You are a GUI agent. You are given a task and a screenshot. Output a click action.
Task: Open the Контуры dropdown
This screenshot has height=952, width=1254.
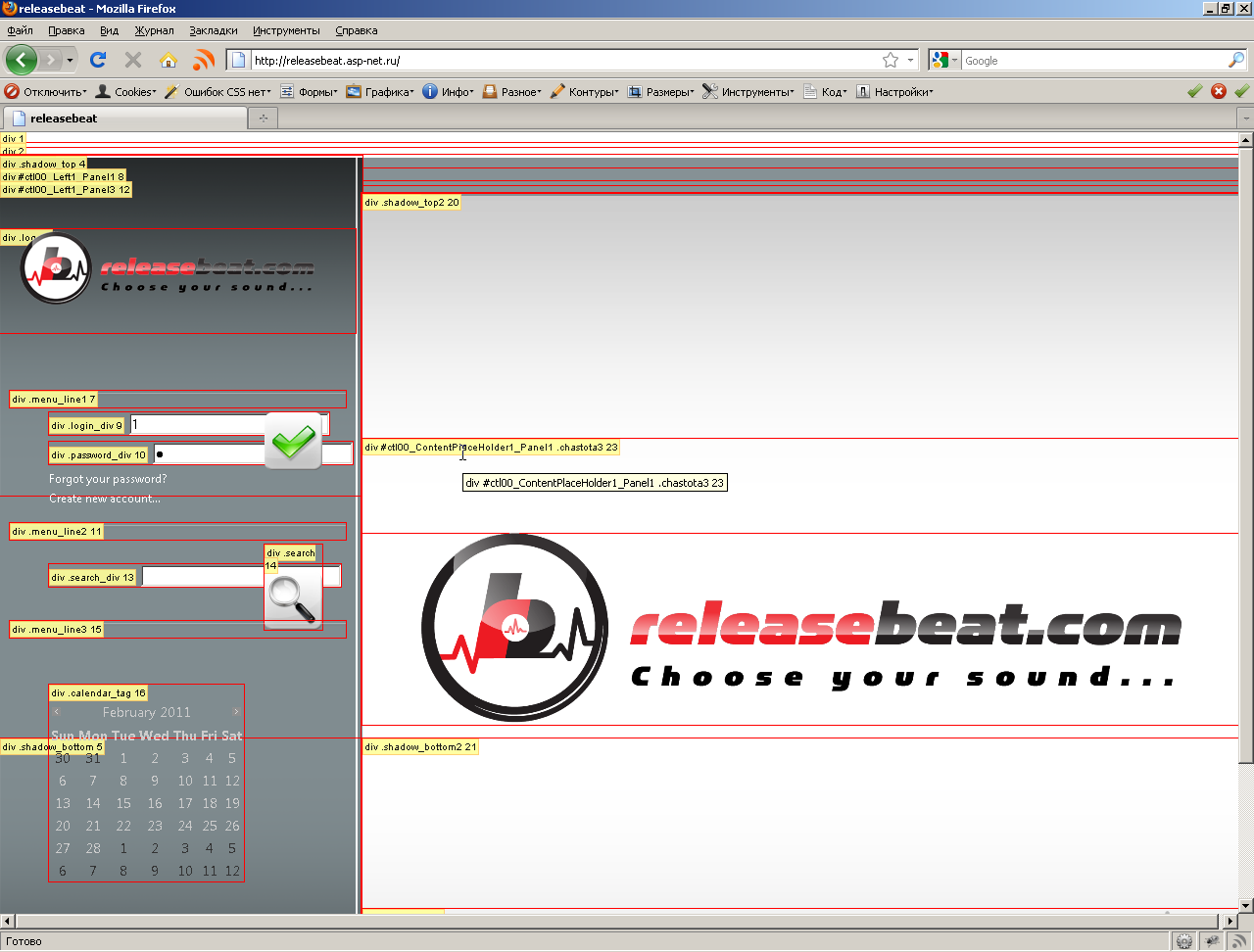pyautogui.click(x=585, y=91)
